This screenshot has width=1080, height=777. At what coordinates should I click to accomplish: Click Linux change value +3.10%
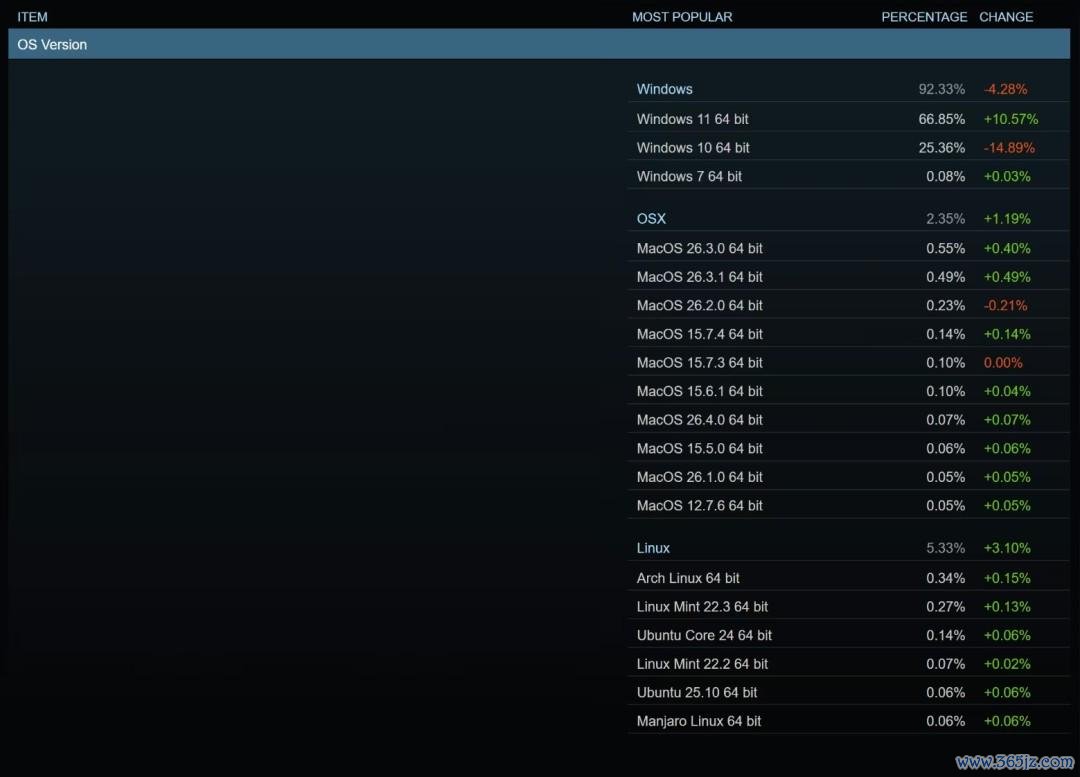(x=1007, y=548)
